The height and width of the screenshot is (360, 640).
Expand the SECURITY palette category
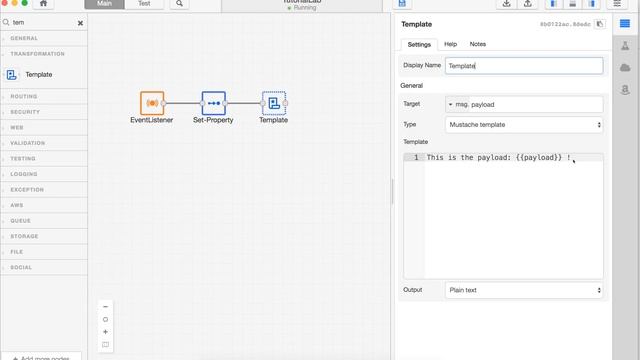tap(44, 112)
